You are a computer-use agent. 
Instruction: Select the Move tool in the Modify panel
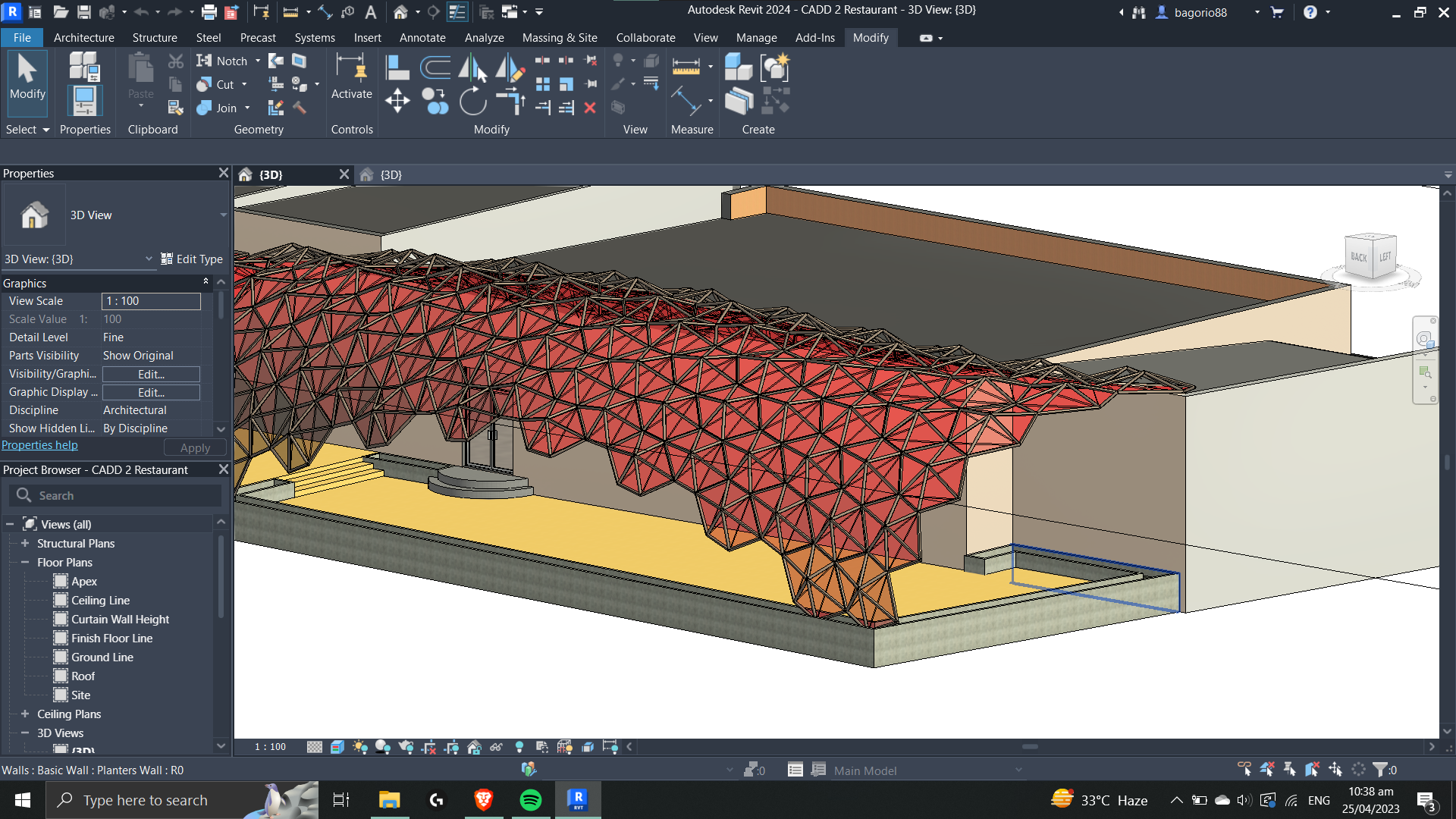coord(397,100)
